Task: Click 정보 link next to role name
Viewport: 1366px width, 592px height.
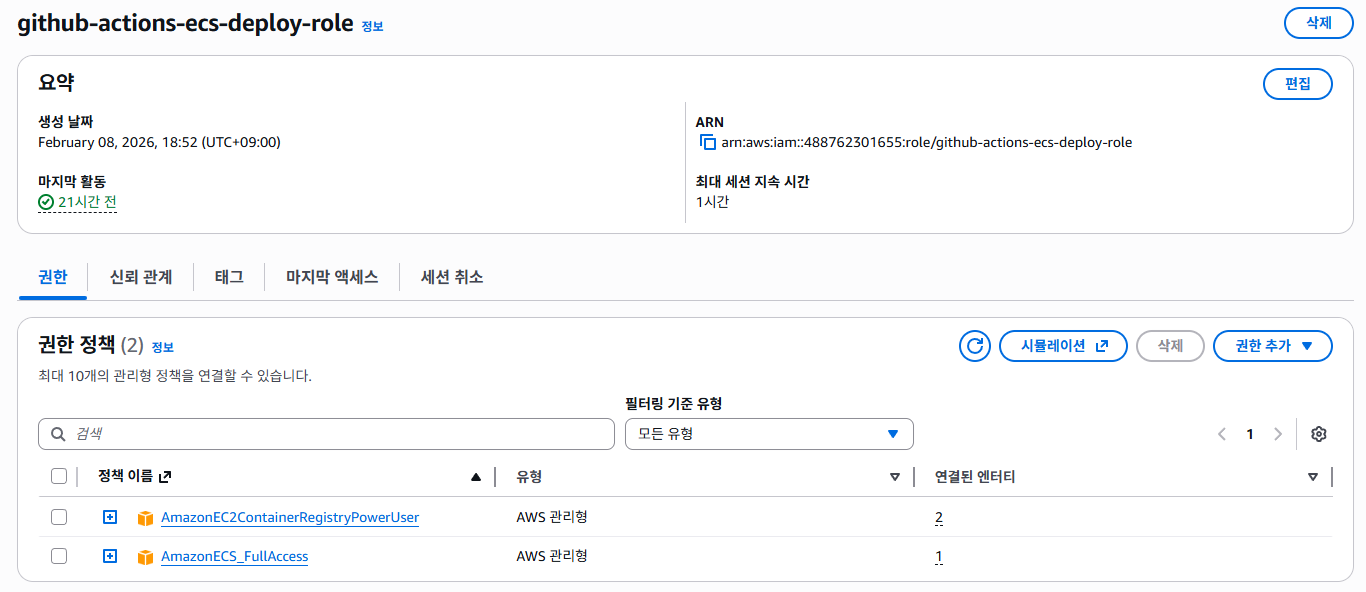Action: 372,27
